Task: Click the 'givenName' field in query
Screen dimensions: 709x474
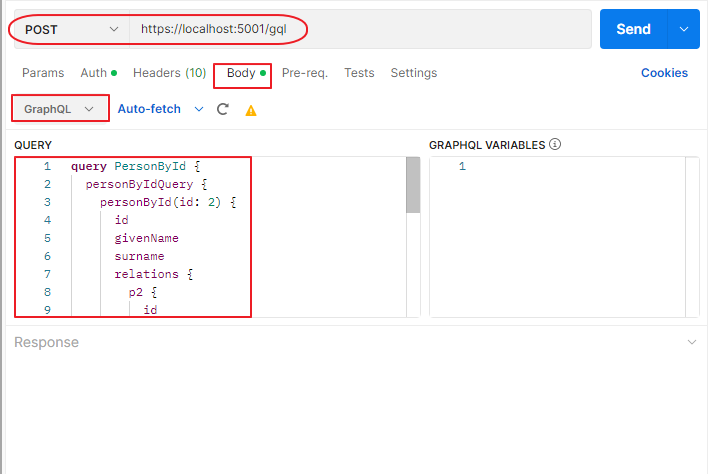Action: coord(147,238)
